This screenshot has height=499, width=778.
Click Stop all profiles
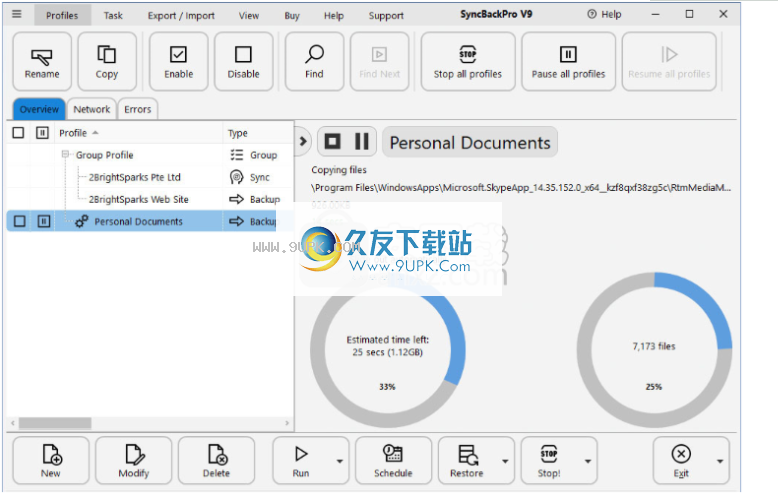coord(468,62)
